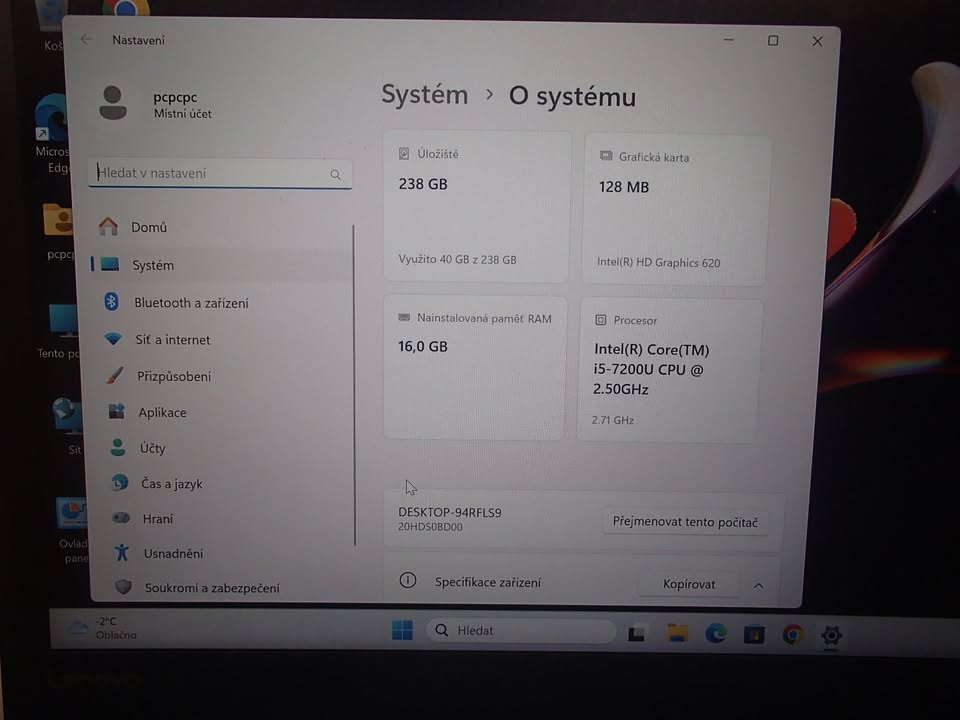960x720 pixels.
Task: Click the pcpcpc account avatar
Action: [x=113, y=101]
